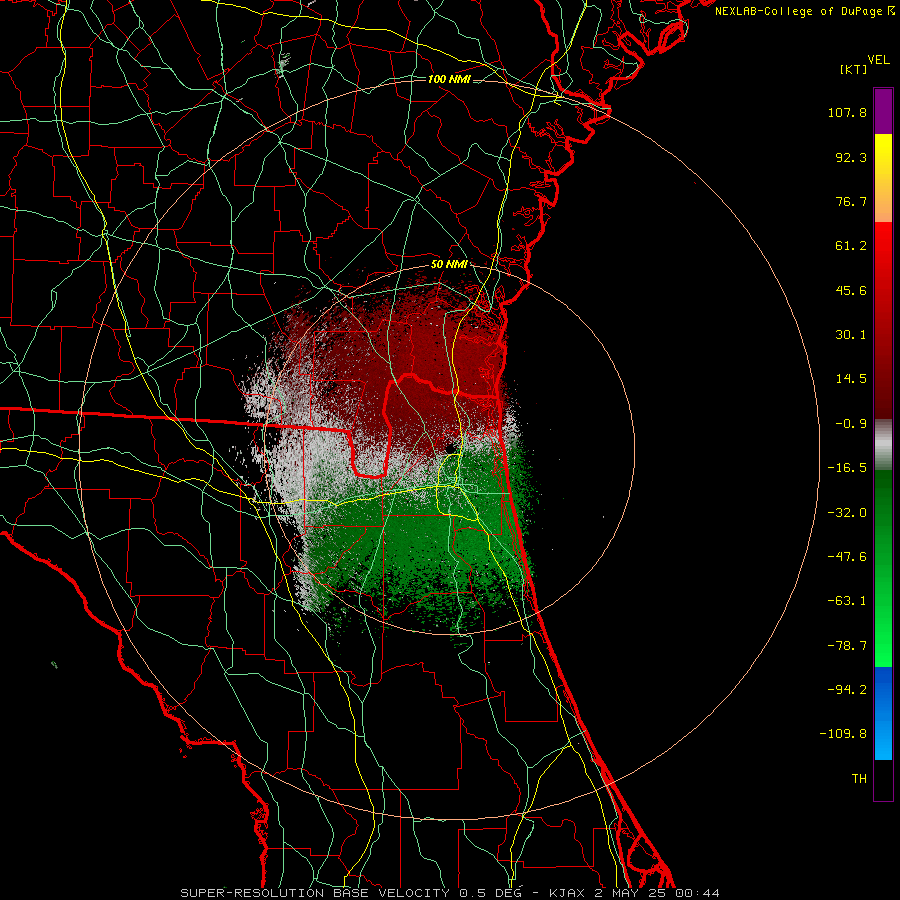Click the 45.6 velocity scale value
The width and height of the screenshot is (900, 900).
(851, 290)
